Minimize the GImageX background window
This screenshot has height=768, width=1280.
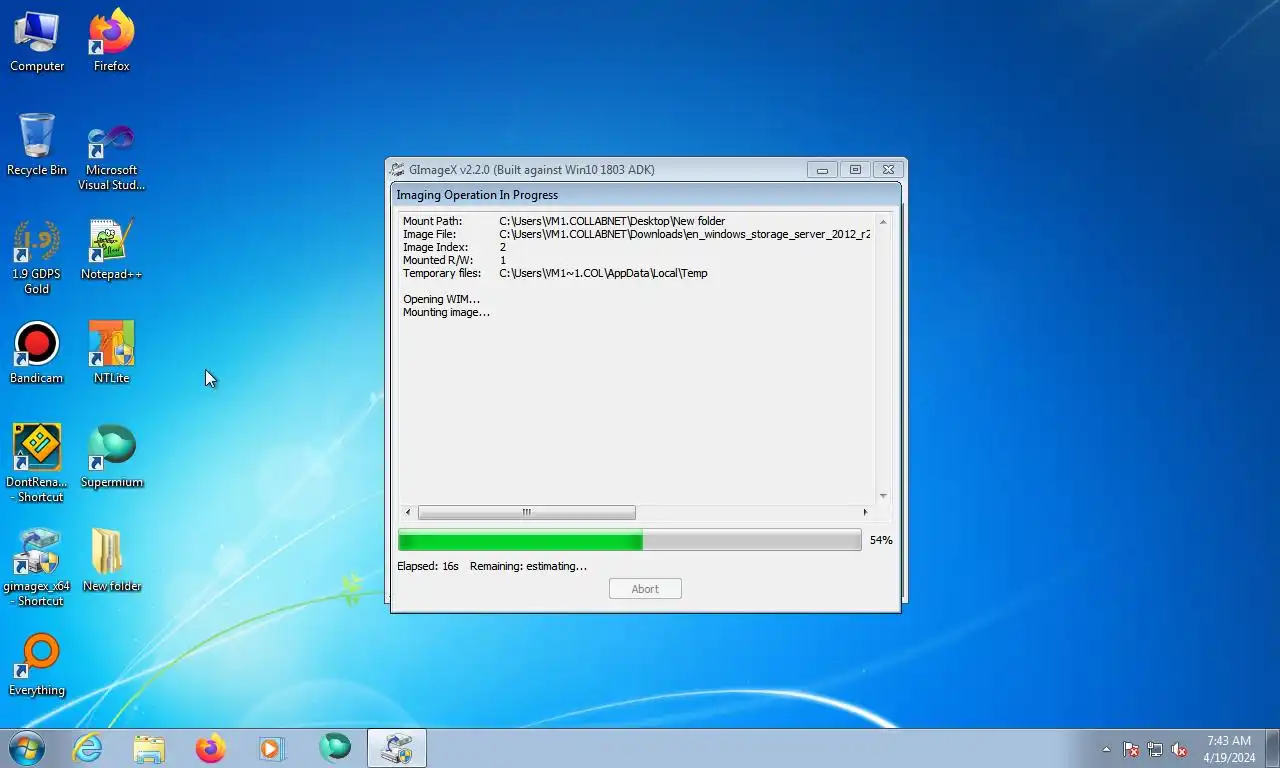pyautogui.click(x=822, y=170)
